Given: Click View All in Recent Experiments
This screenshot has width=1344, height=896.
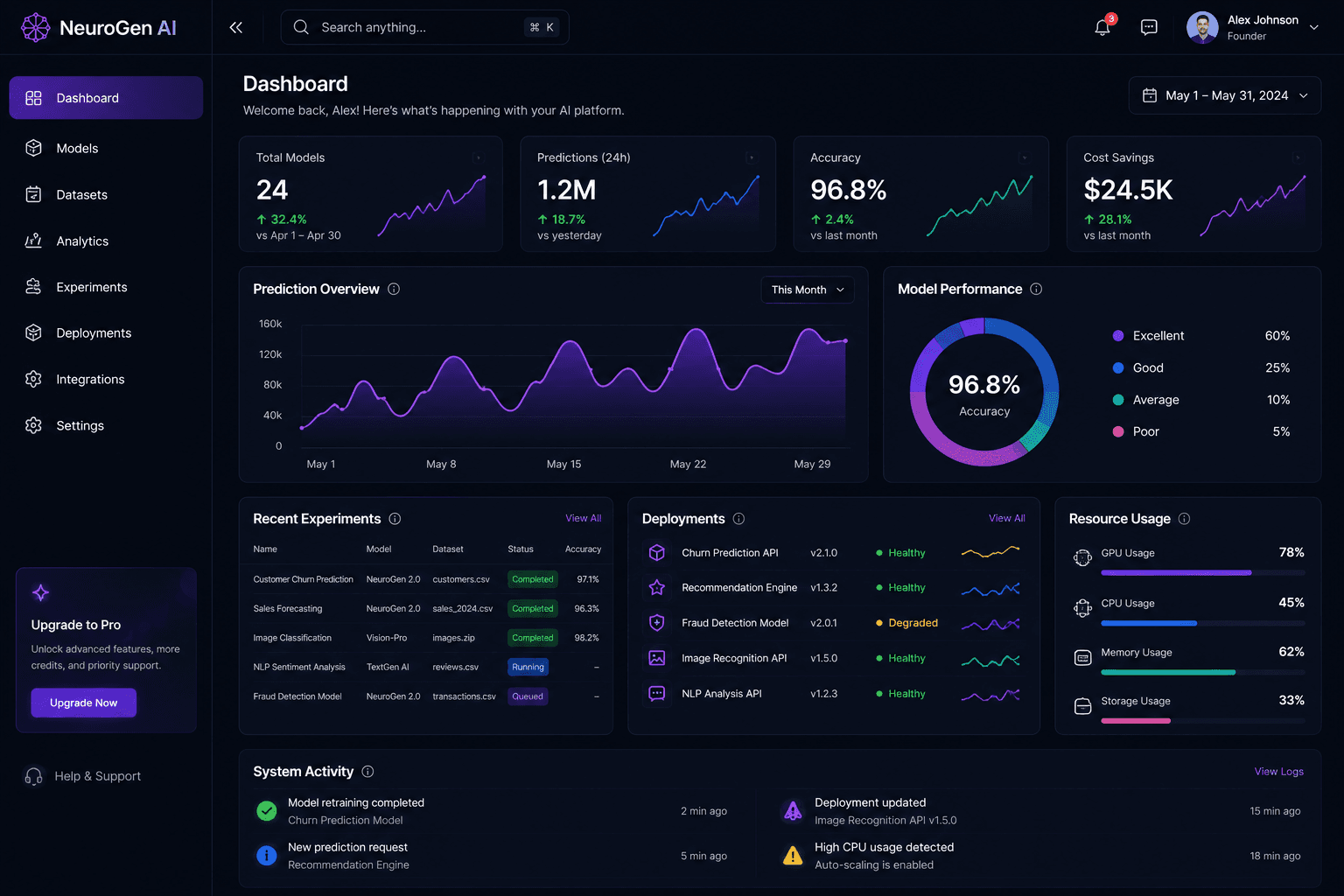Looking at the screenshot, I should (x=584, y=518).
